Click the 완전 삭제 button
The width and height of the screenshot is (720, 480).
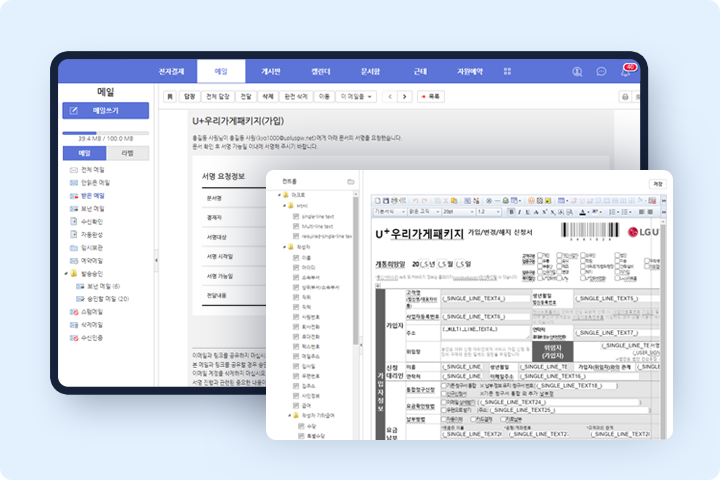[296, 96]
